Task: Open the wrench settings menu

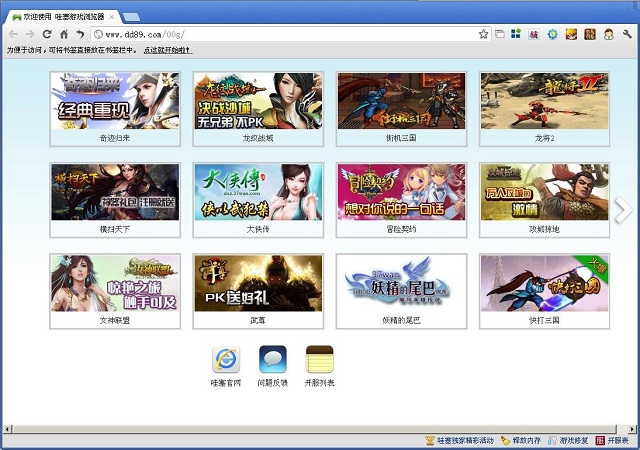Action: click(627, 34)
